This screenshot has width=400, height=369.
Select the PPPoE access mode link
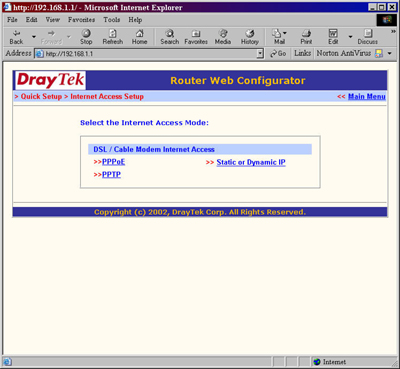coord(113,162)
